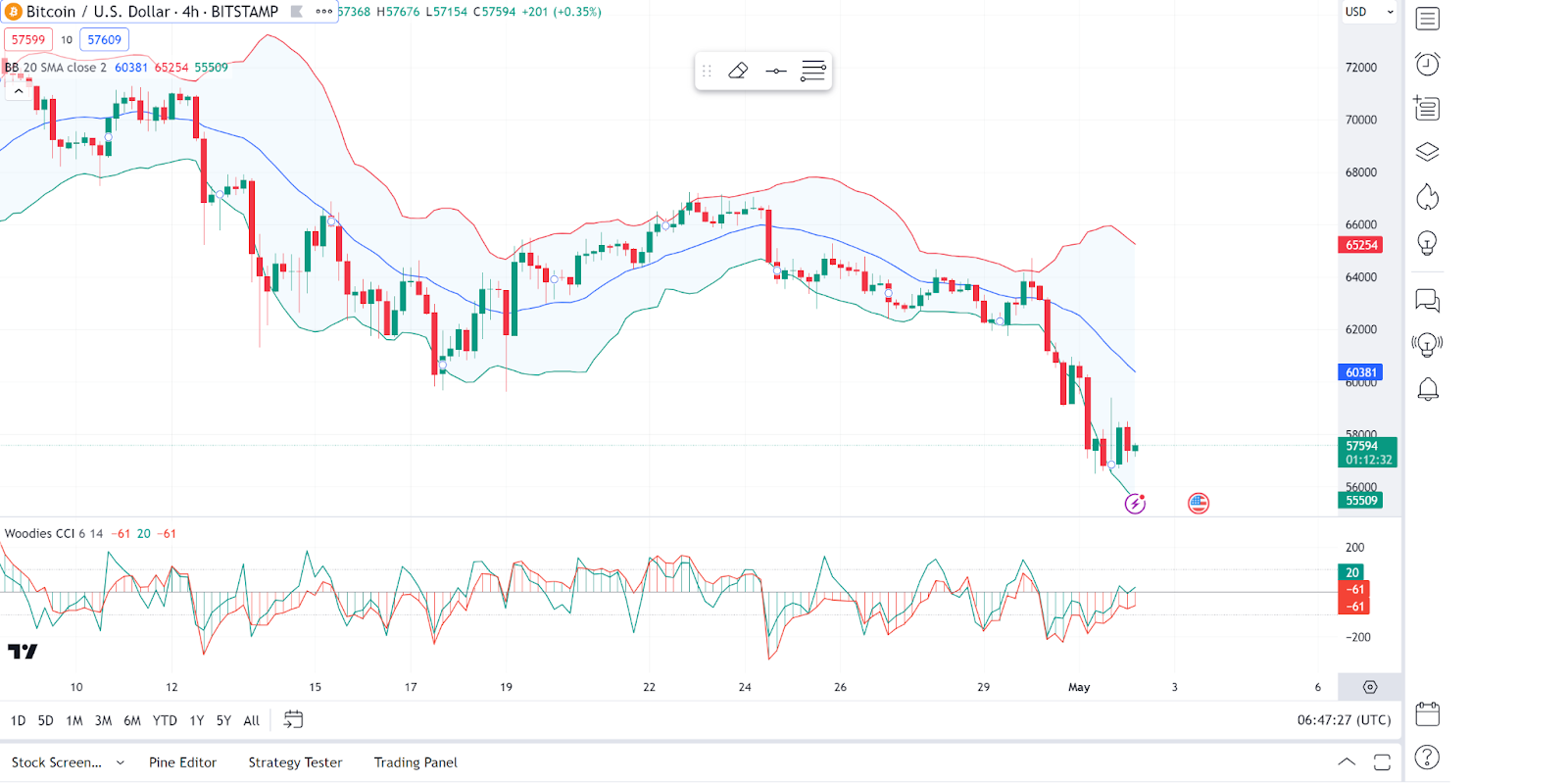1568x783 pixels.
Task: Open the Pine Editor tab
Action: [x=182, y=762]
